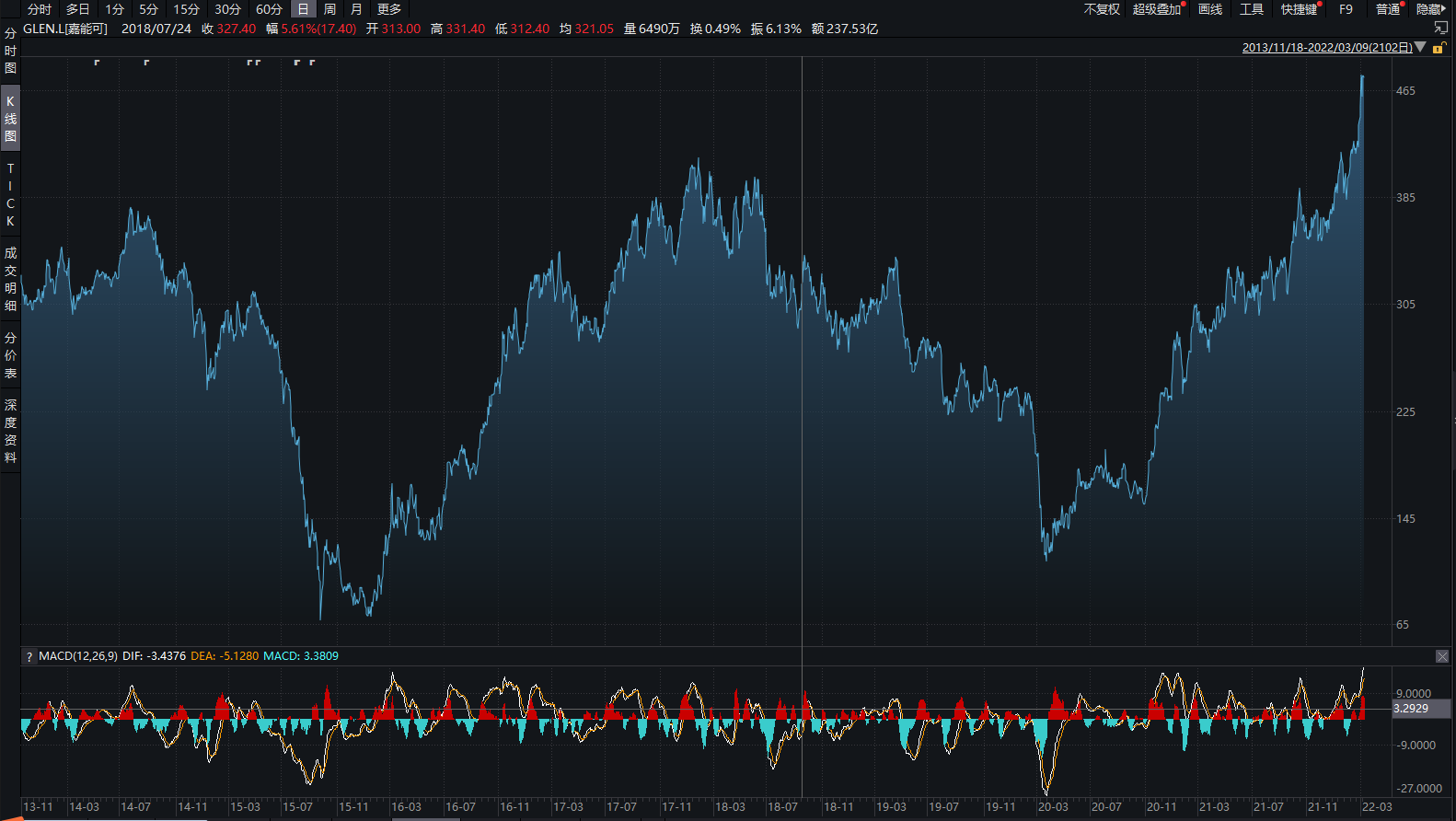This screenshot has width=1456, height=821.
Task: Click volume 6490万 value
Action: [659, 29]
